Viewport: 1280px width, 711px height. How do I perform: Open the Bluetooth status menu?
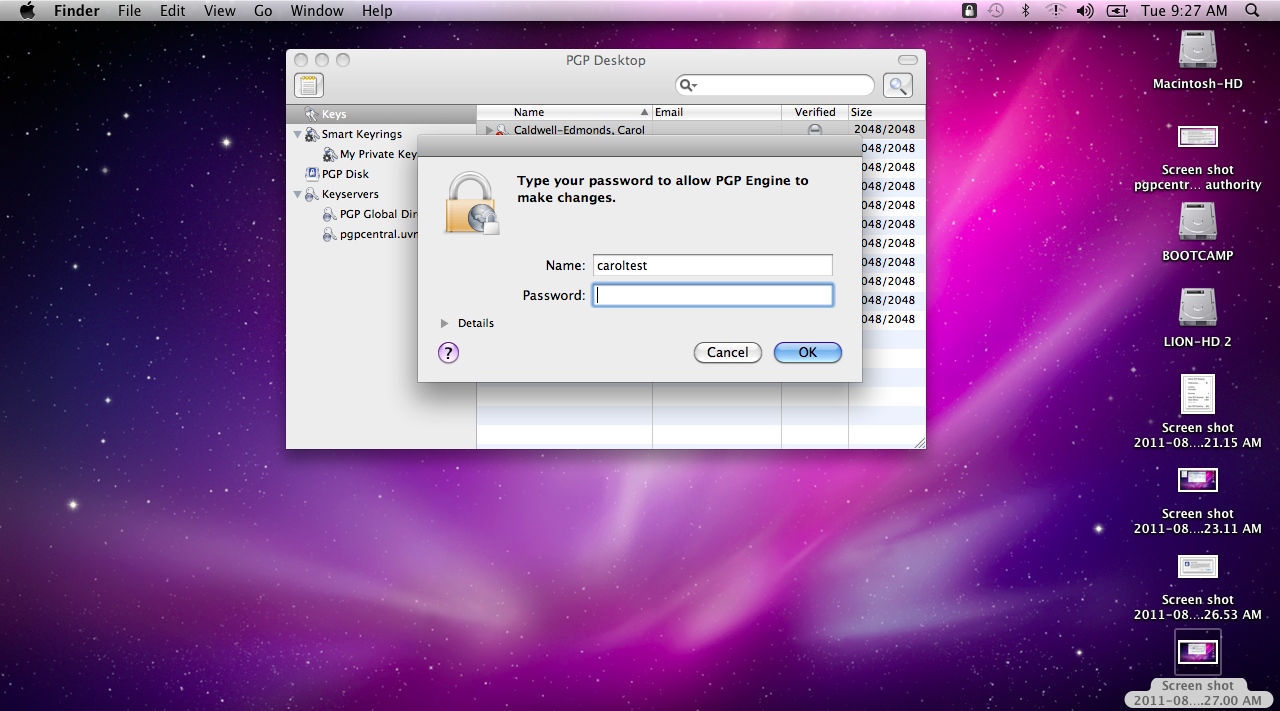click(x=1025, y=11)
